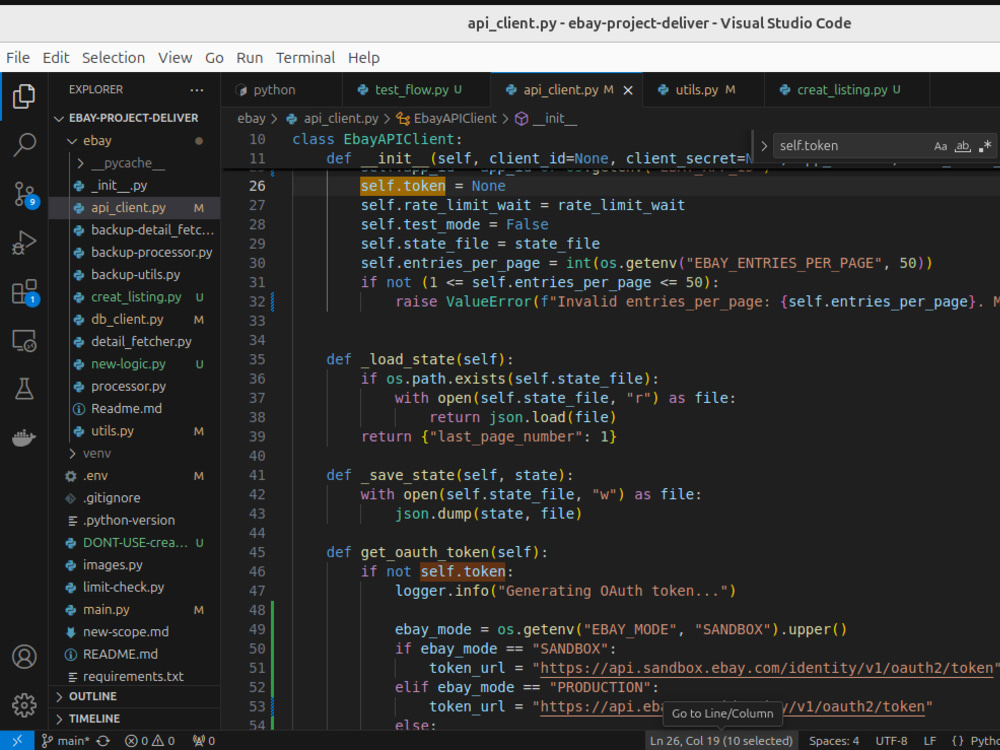
Task: Focus the find input containing self.token
Action: pos(851,146)
